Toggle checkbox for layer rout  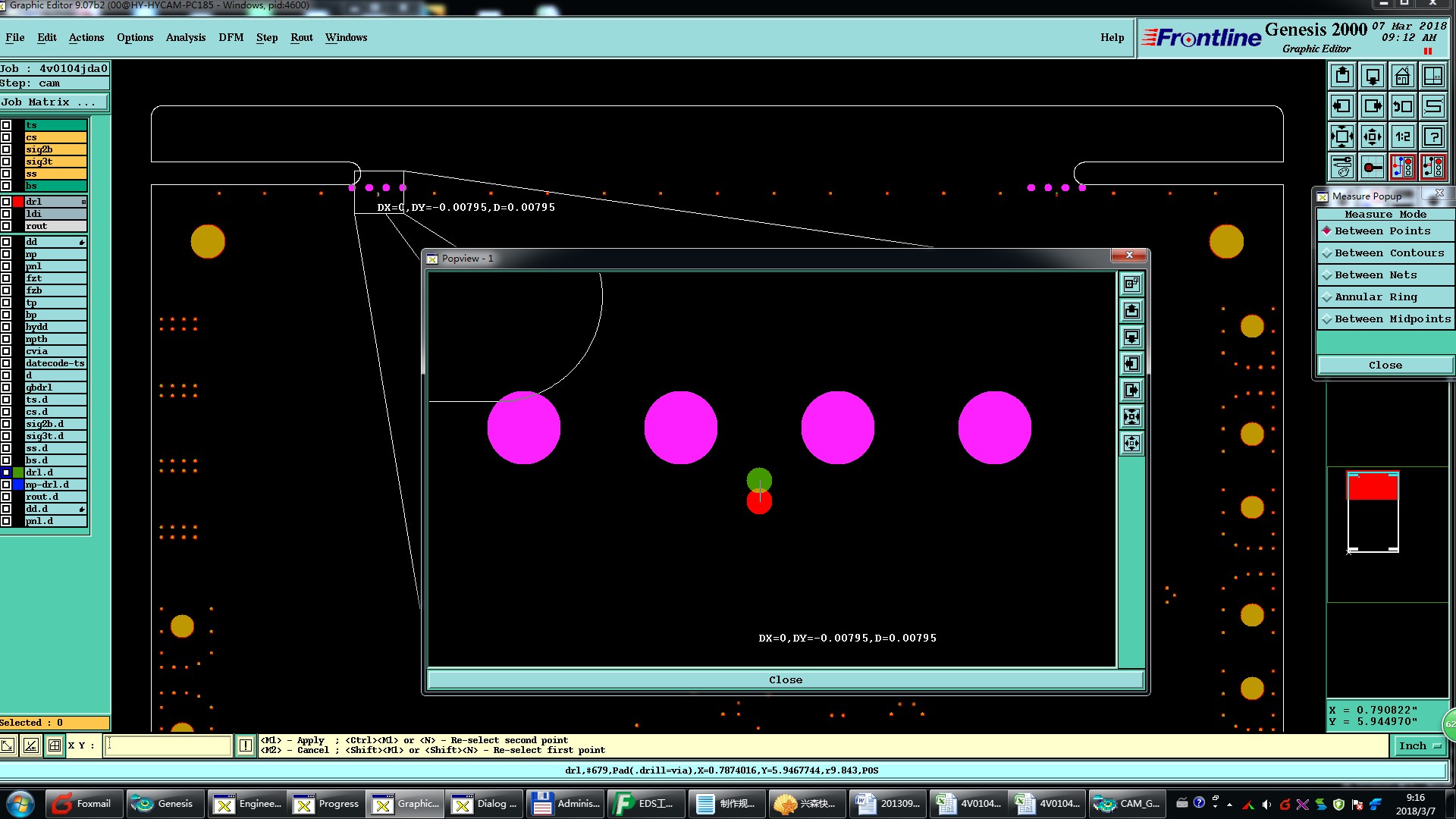[x=6, y=226]
